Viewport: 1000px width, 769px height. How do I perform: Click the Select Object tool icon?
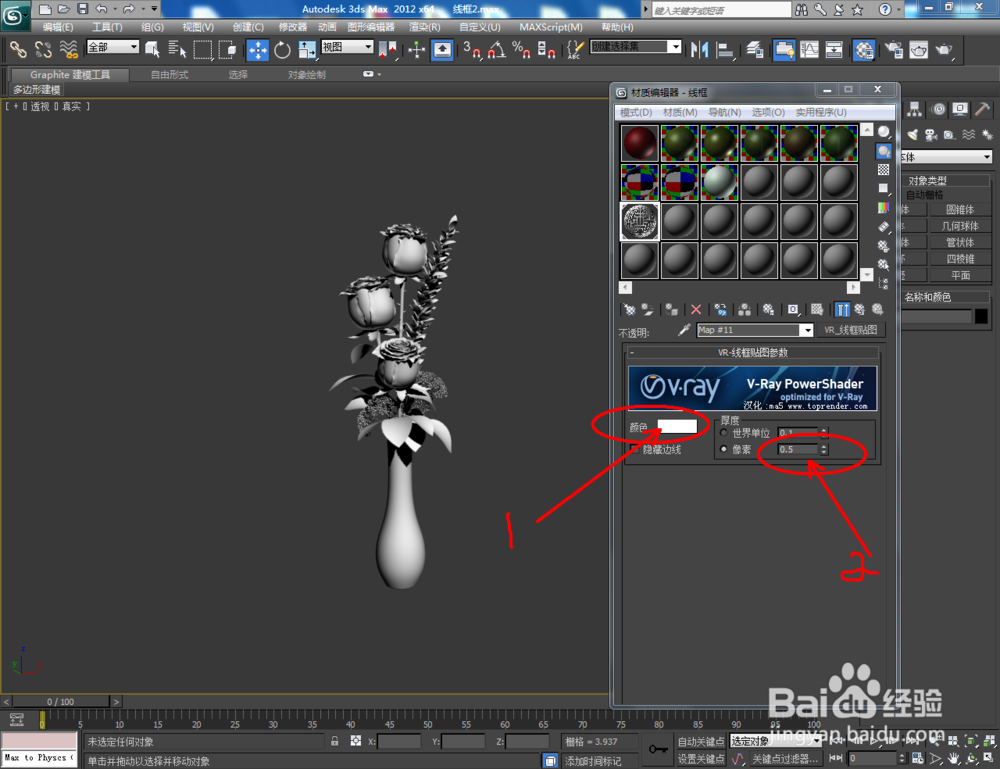152,50
